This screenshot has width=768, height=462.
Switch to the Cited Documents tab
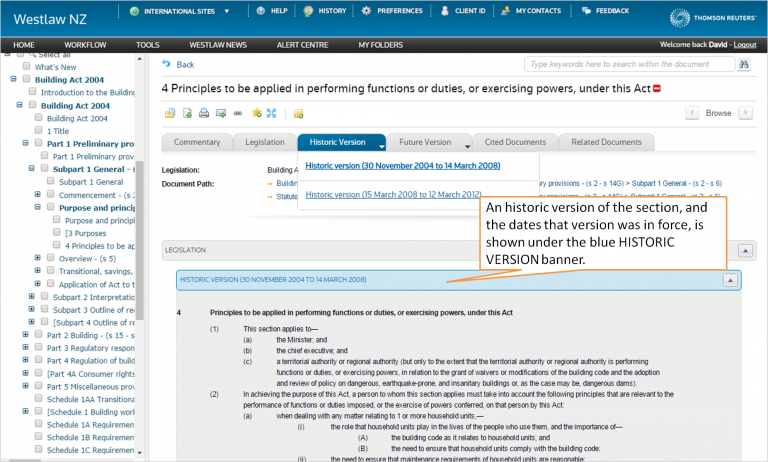coord(515,142)
